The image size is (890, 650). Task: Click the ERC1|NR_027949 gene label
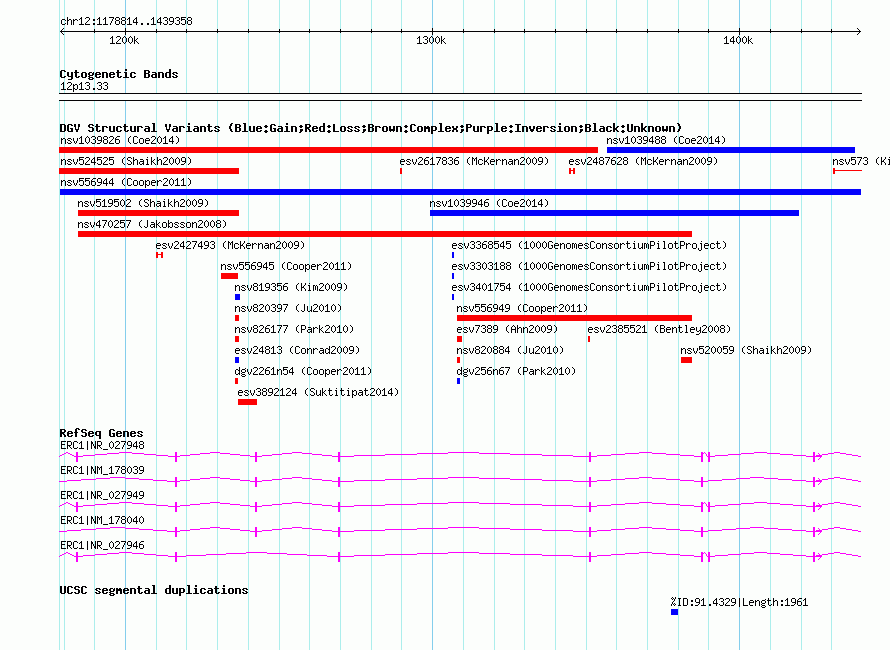click(x=102, y=496)
